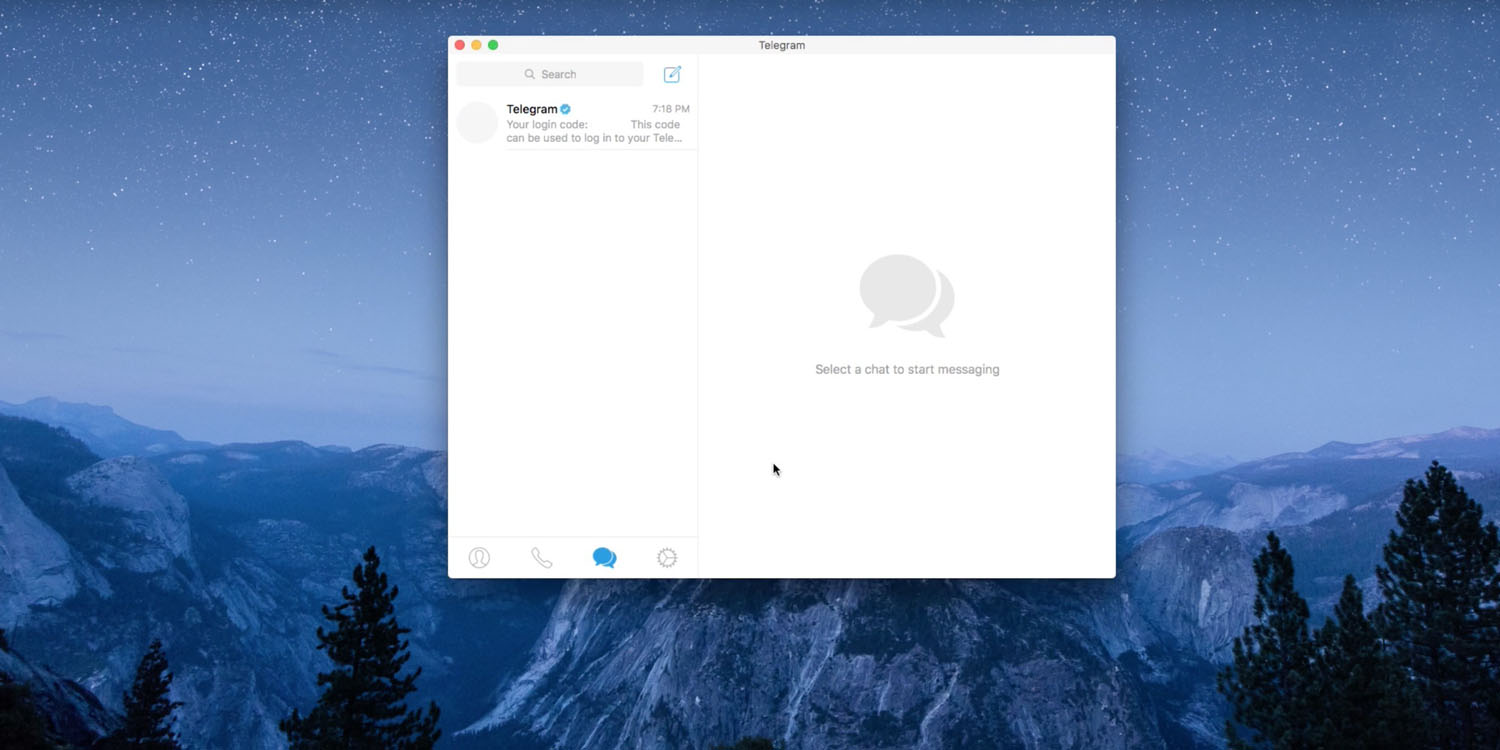This screenshot has width=1500, height=750.
Task: Close the Telegram window
Action: 460,45
